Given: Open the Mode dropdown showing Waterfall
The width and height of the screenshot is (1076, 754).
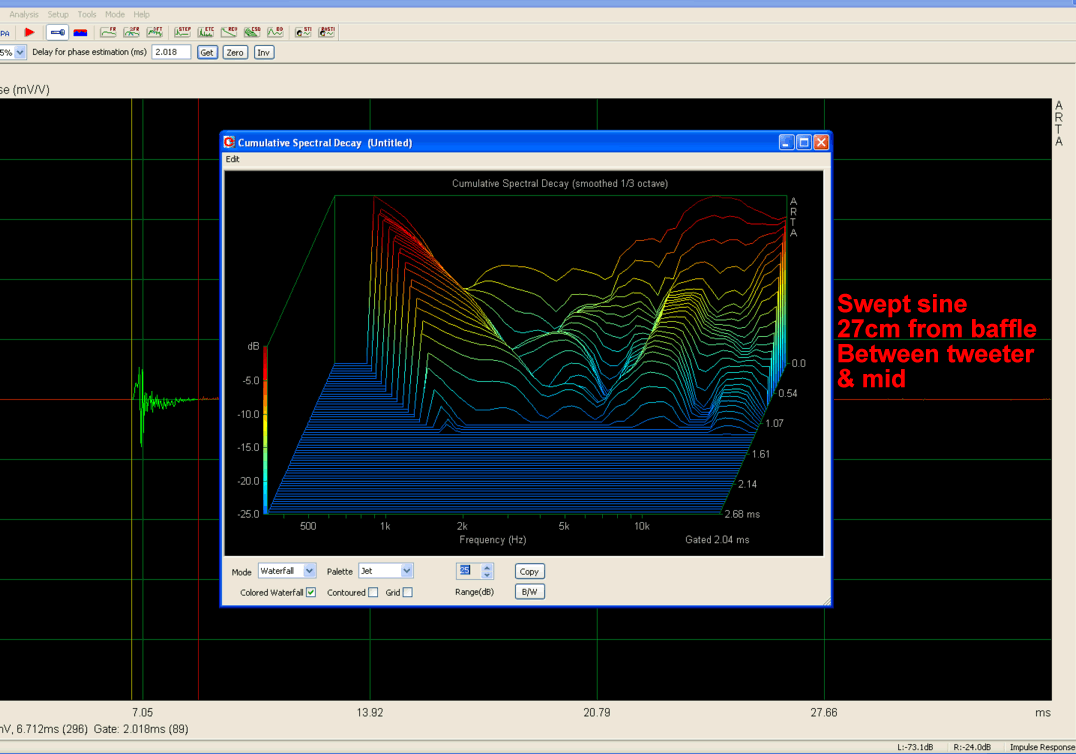Looking at the screenshot, I should tap(287, 571).
